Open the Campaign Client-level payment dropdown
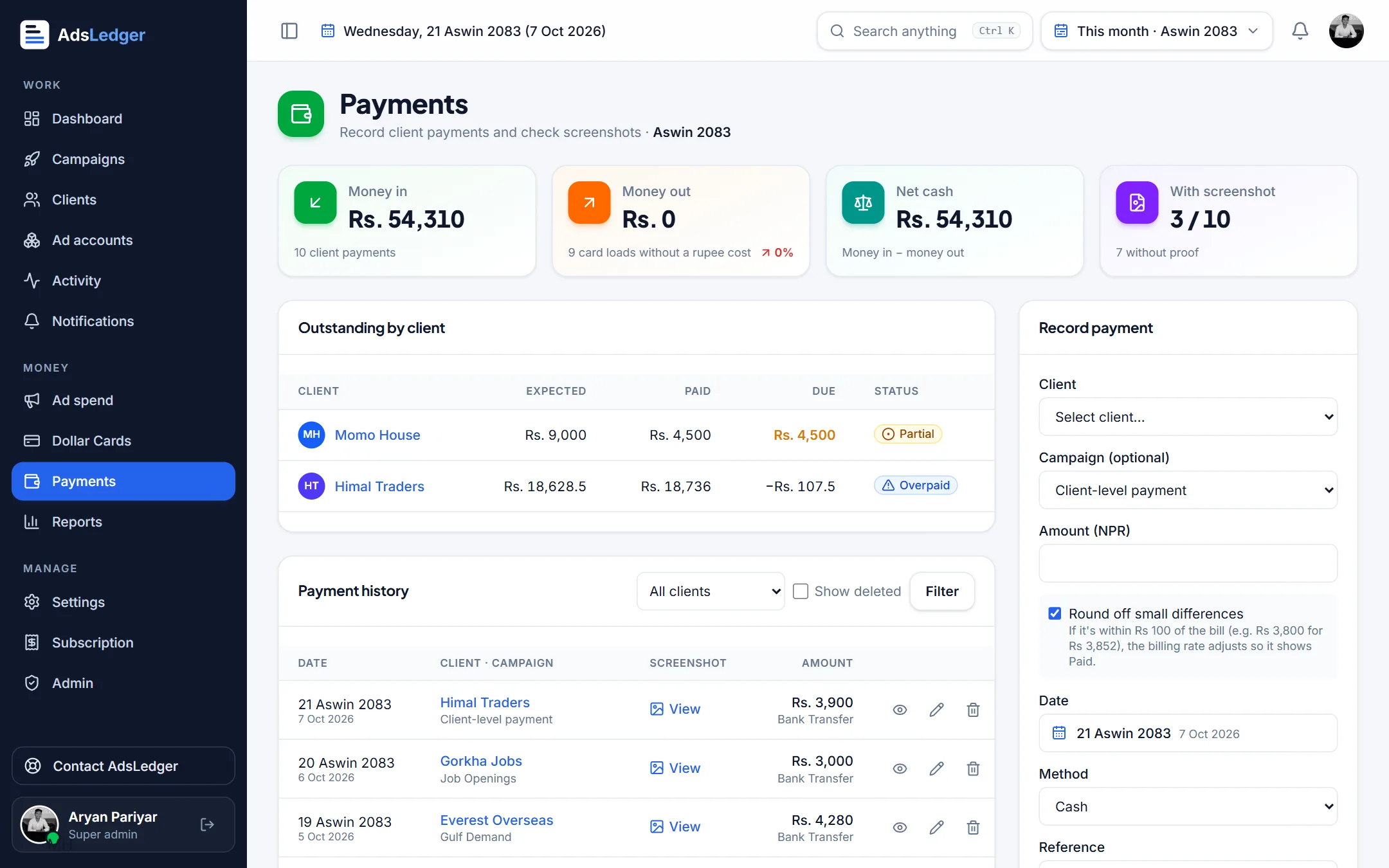The width and height of the screenshot is (1389, 868). (x=1188, y=490)
